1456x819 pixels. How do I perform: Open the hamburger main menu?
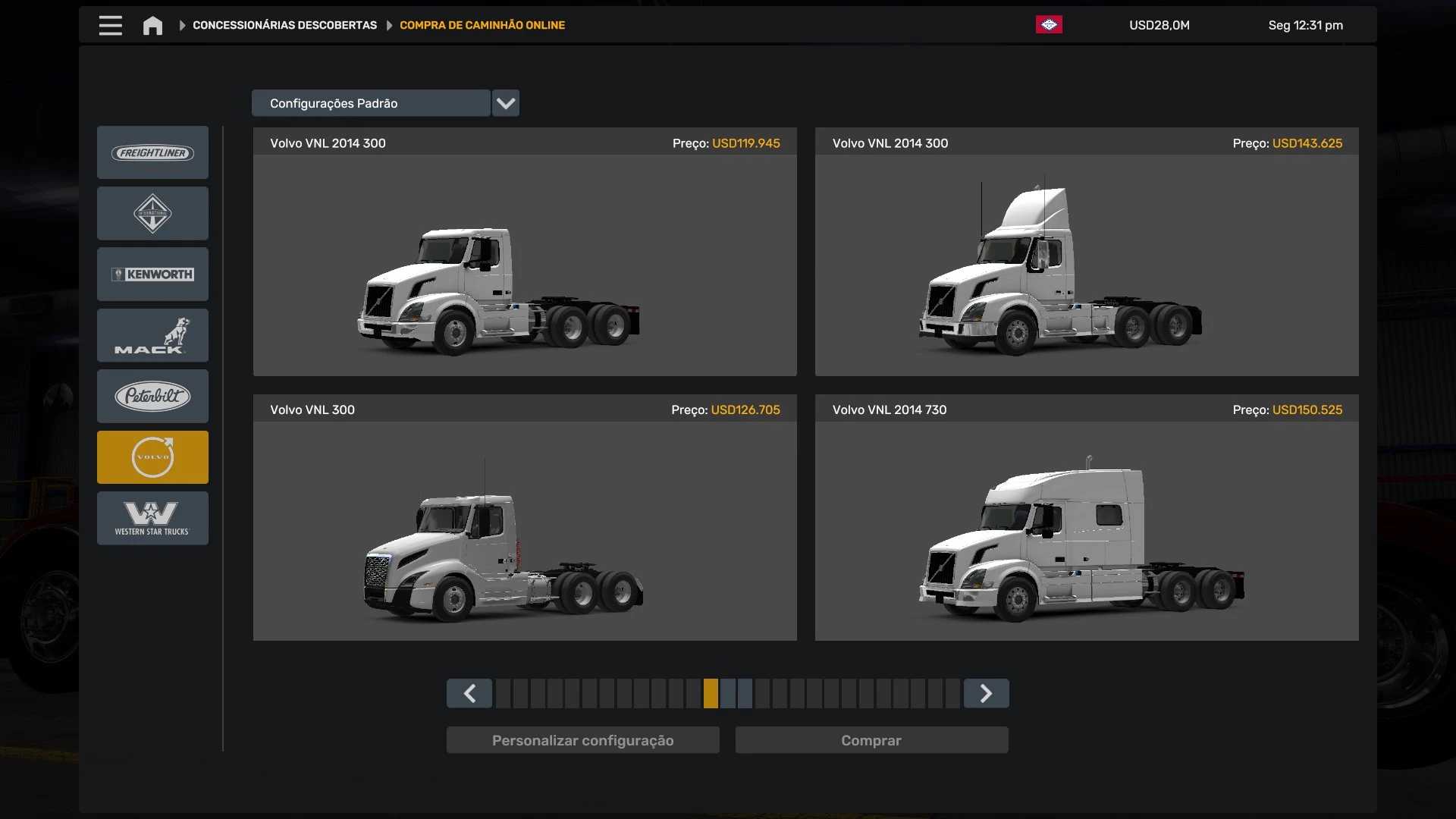click(x=110, y=25)
